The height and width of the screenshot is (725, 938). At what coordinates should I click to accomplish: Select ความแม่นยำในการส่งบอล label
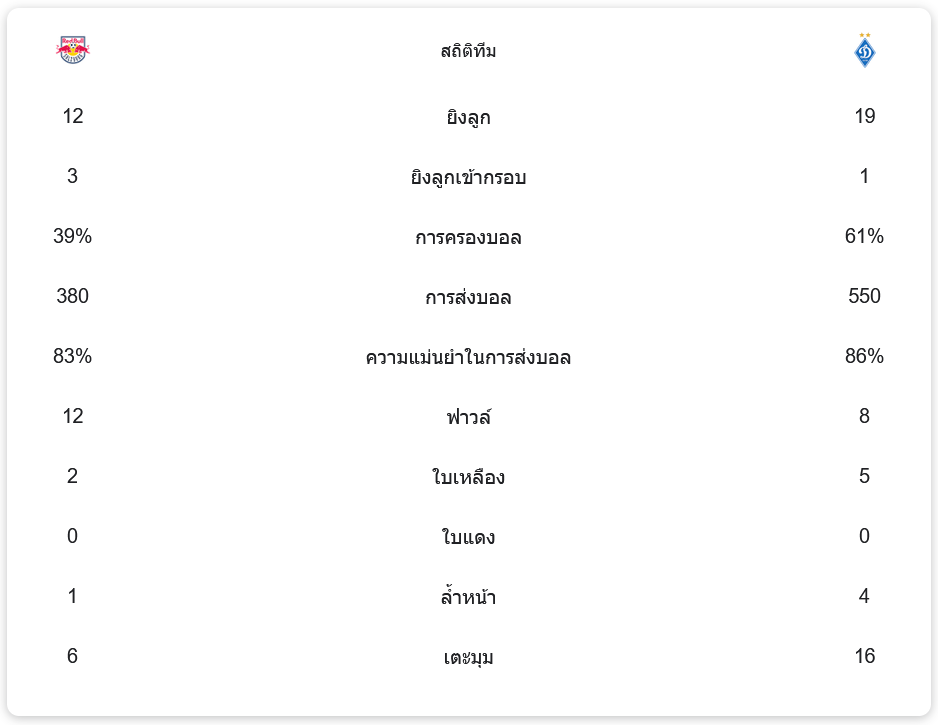coord(468,357)
